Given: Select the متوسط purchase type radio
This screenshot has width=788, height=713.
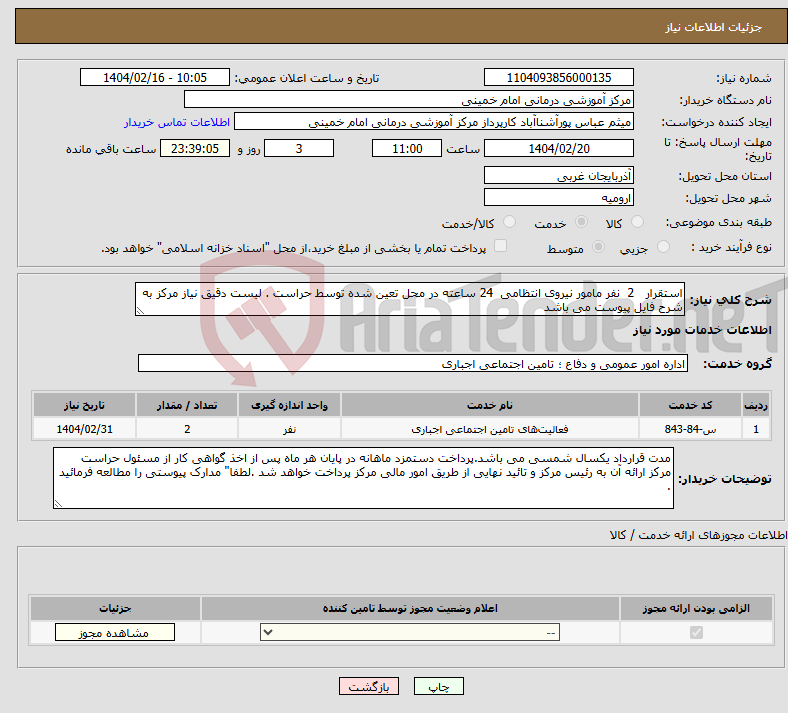Looking at the screenshot, I should [x=599, y=246].
